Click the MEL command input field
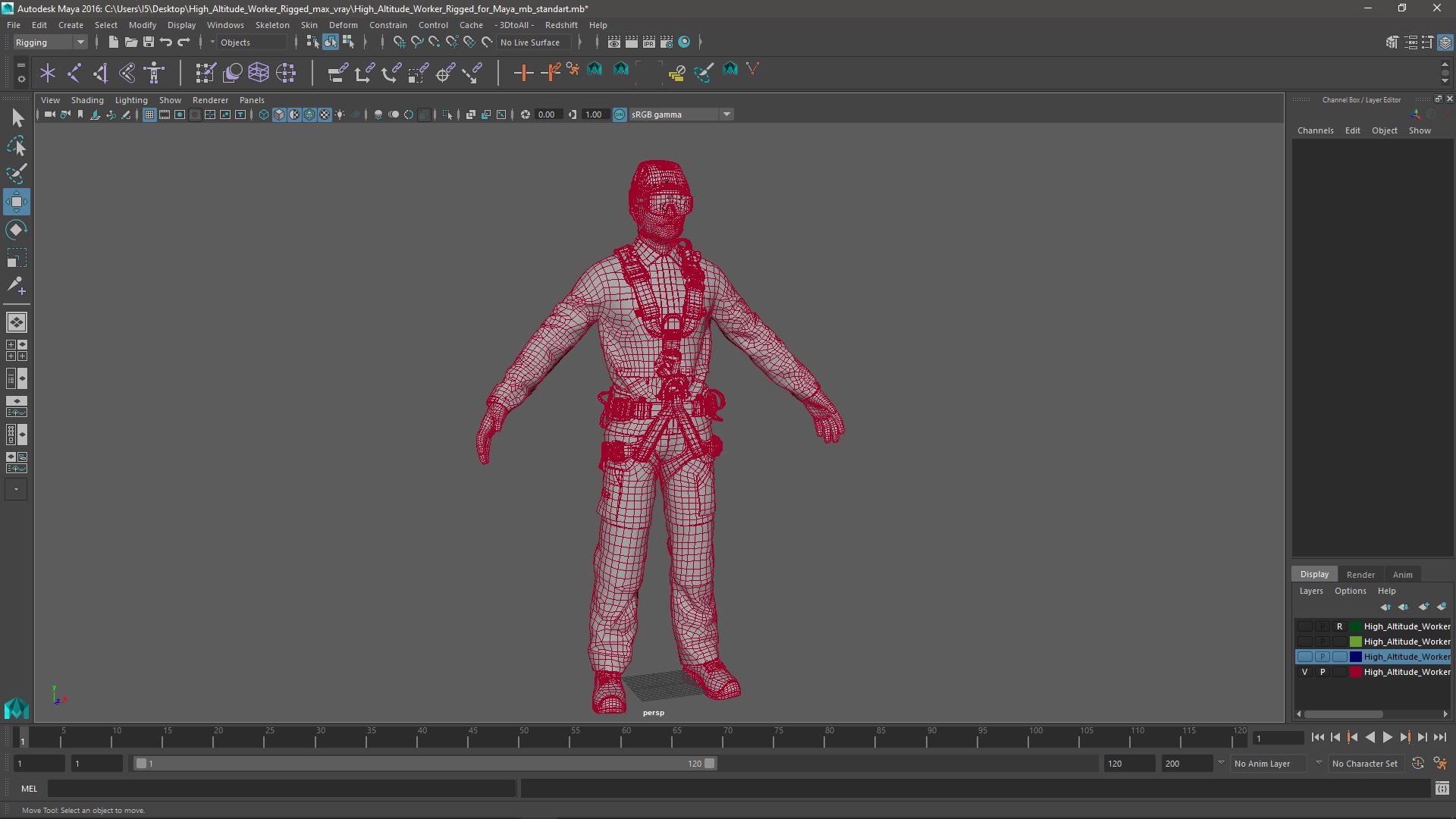 (x=281, y=789)
